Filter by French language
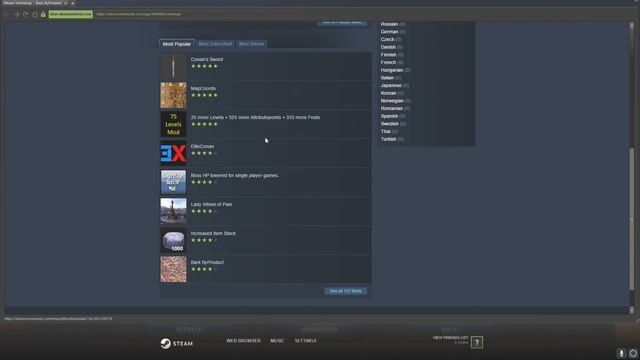This screenshot has width=640, height=360. point(388,62)
